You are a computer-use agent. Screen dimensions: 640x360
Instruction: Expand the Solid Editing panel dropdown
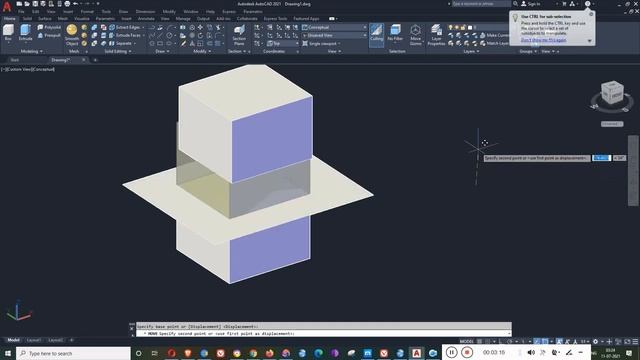[x=118, y=51]
